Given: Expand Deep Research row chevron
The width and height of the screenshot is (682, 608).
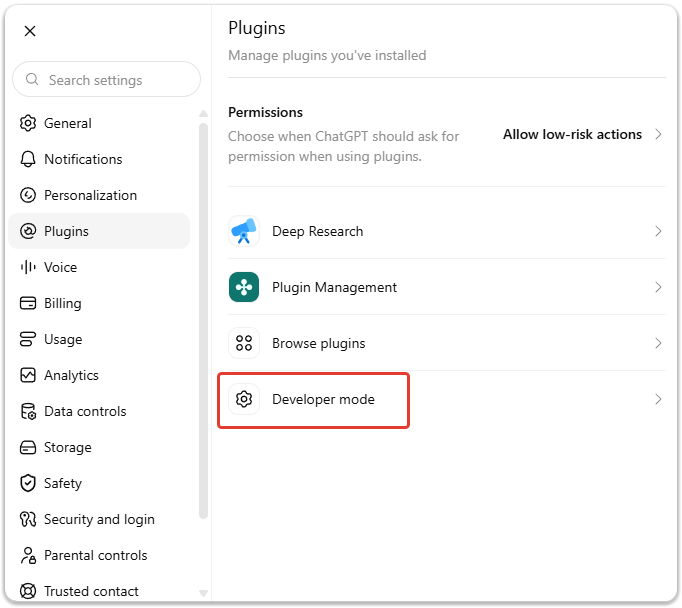Looking at the screenshot, I should [x=658, y=231].
